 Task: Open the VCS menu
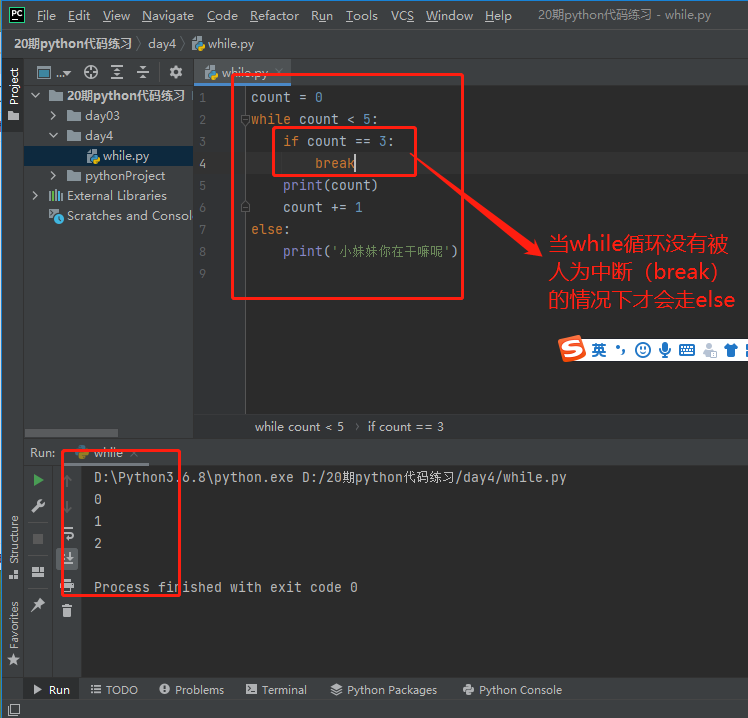click(x=402, y=16)
